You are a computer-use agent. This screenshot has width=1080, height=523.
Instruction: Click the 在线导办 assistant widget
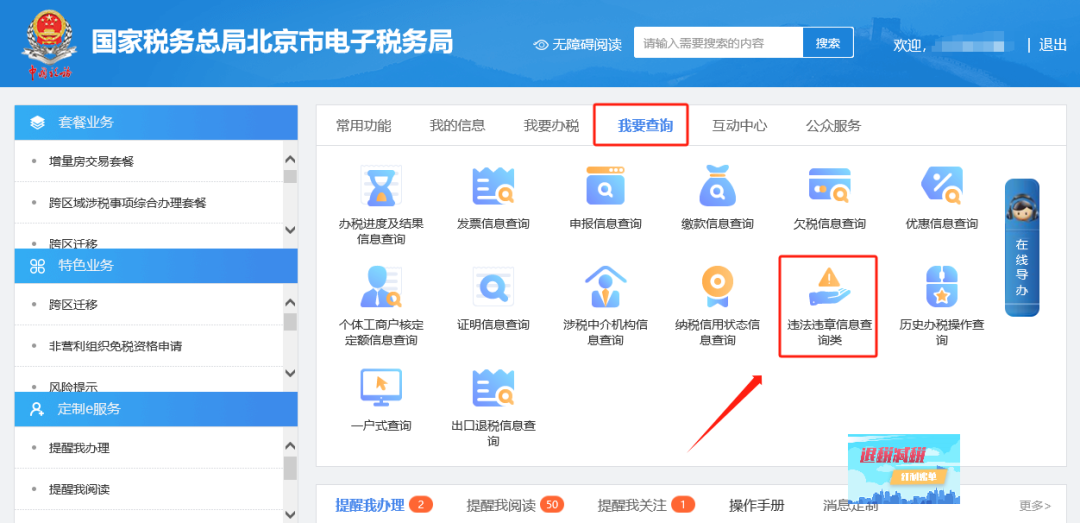click(x=1022, y=247)
